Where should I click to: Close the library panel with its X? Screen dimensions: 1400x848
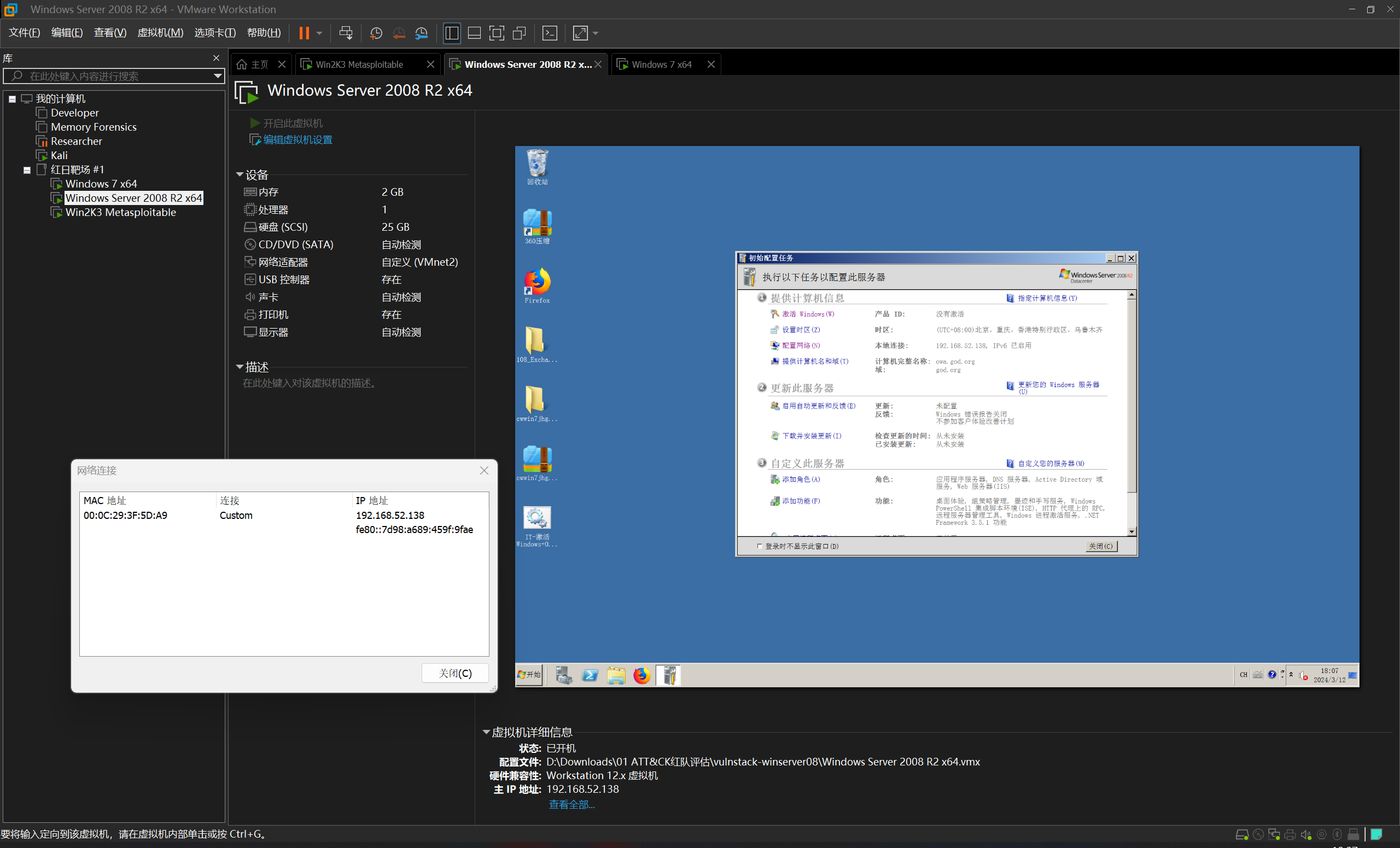(216, 58)
